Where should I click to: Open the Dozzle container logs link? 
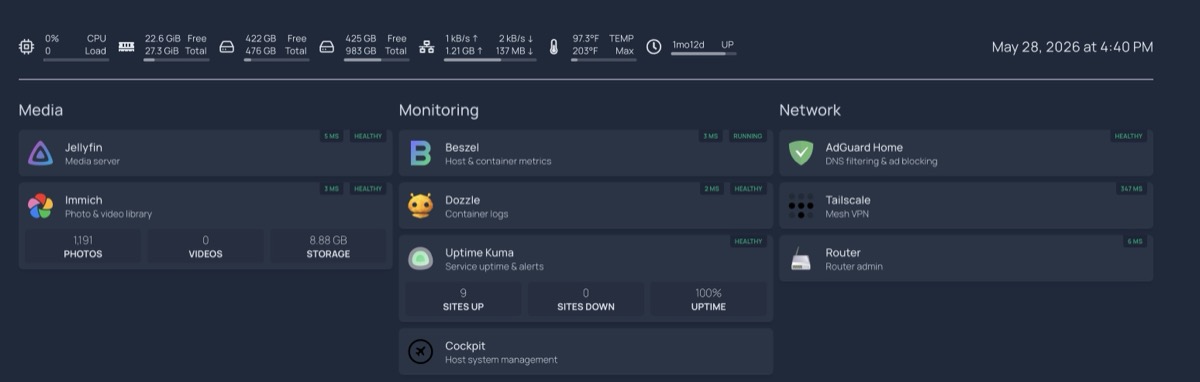[x=586, y=206]
